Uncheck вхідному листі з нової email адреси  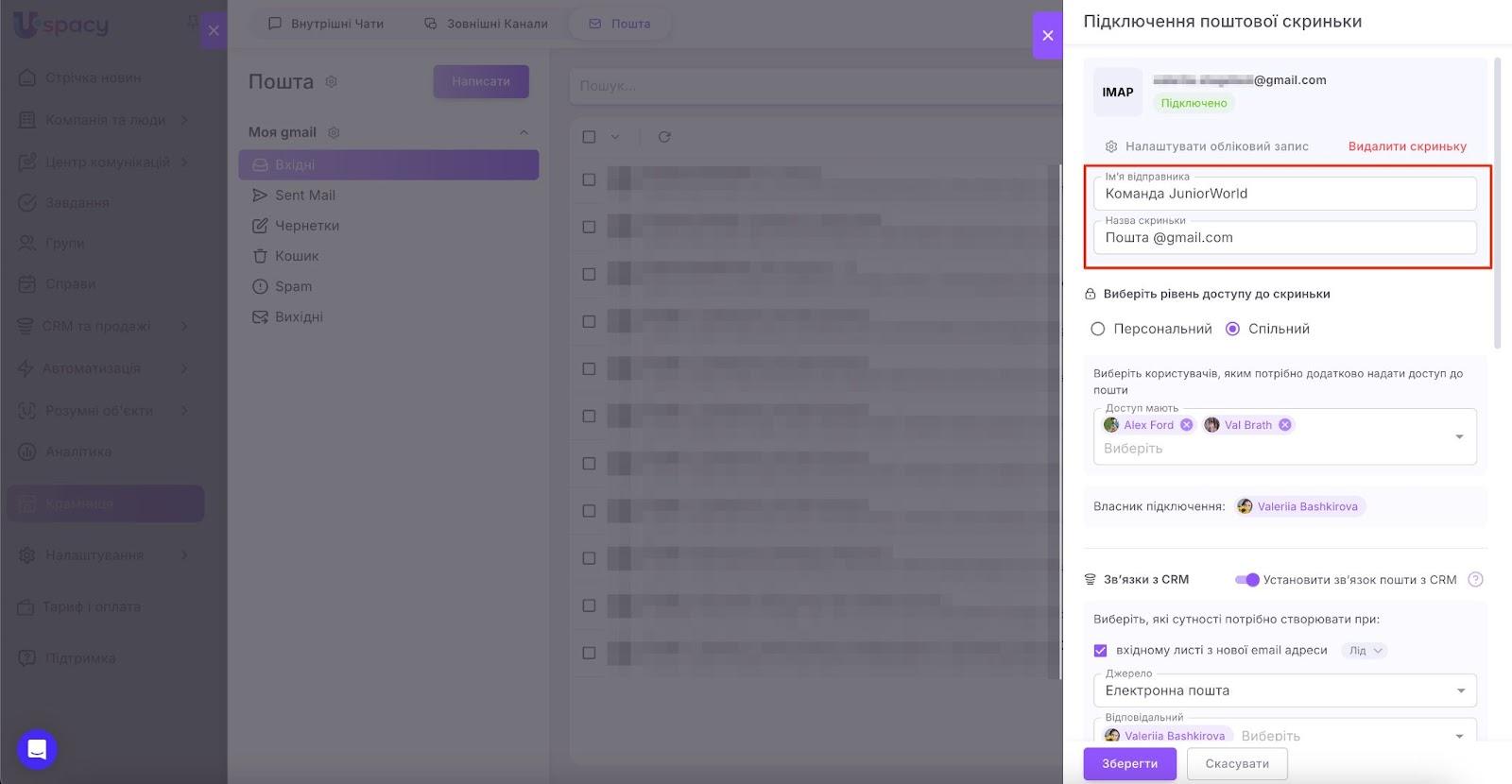pyautogui.click(x=1100, y=651)
